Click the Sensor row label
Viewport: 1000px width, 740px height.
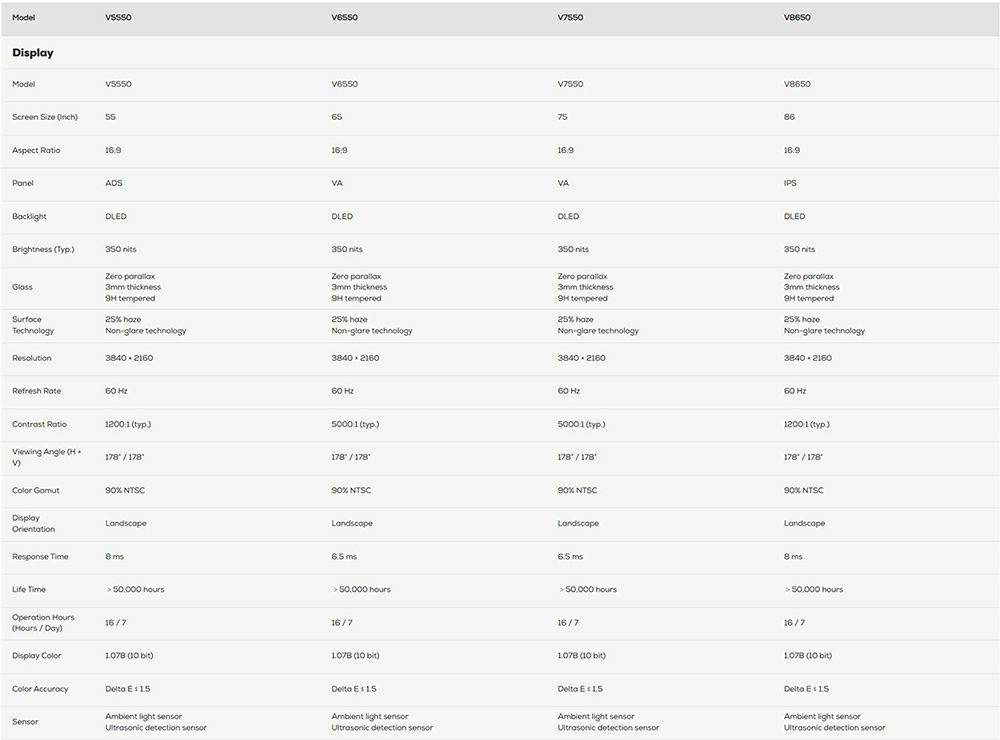[25, 722]
